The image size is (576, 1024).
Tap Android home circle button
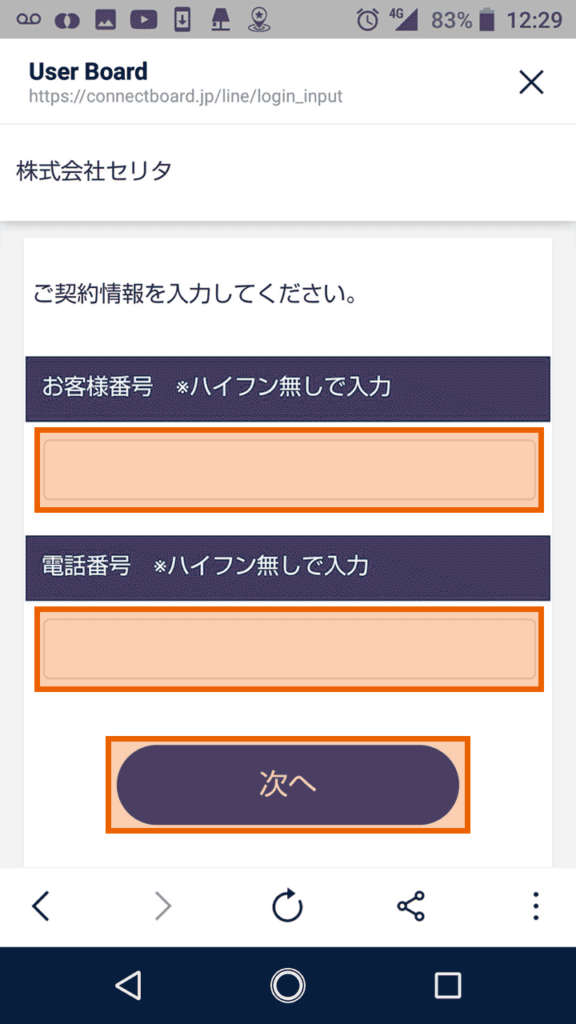(287, 985)
